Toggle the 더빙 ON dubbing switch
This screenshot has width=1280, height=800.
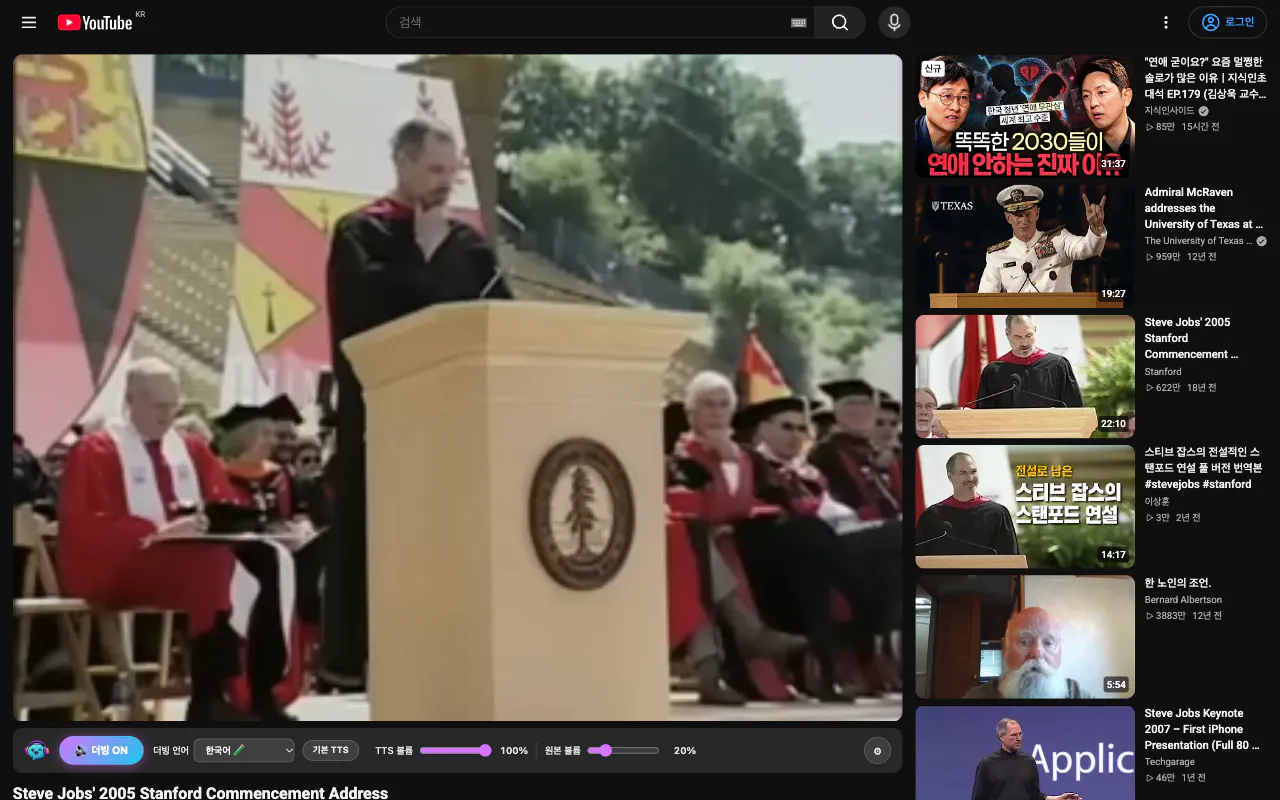(101, 750)
